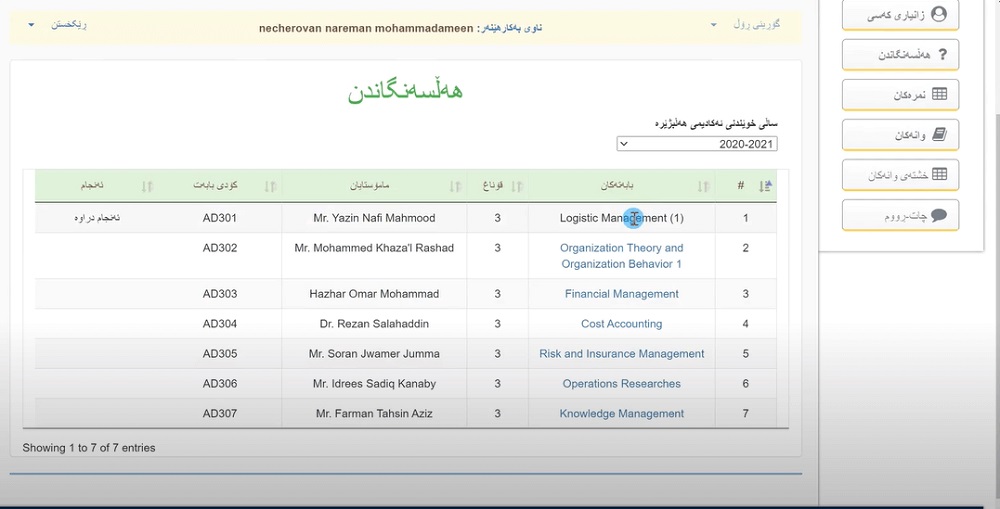Viewport: 1000px width, 509px height.
Task: Click the 'Showing 1 to 7 of 7 entries' text
Action: (89, 448)
